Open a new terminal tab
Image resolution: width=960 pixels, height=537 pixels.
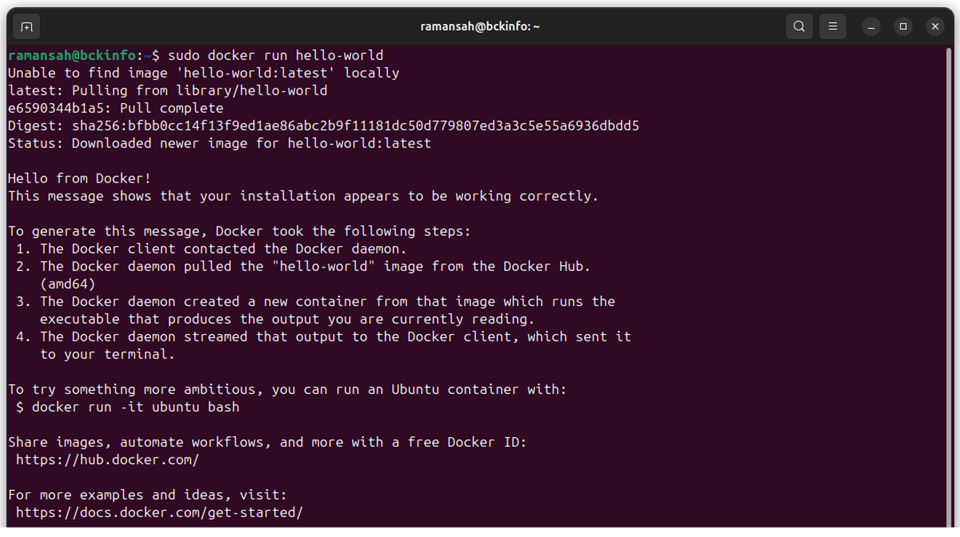pyautogui.click(x=26, y=26)
